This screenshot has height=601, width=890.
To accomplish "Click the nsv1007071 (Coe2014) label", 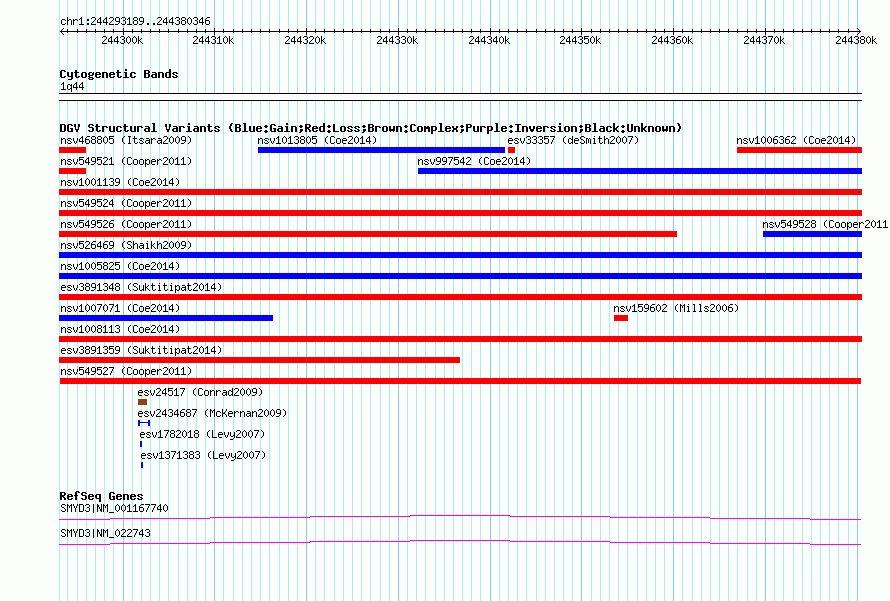I will 120,308.
